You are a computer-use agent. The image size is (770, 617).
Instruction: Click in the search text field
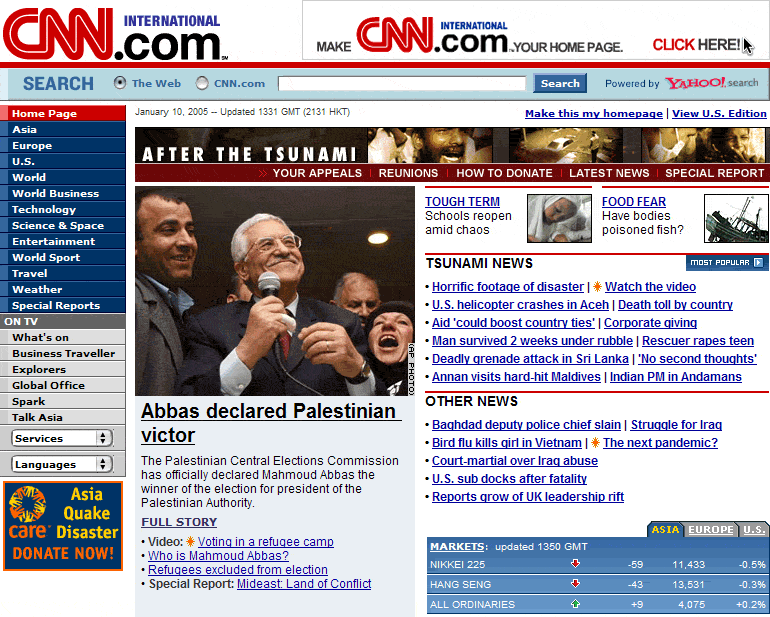coord(402,83)
